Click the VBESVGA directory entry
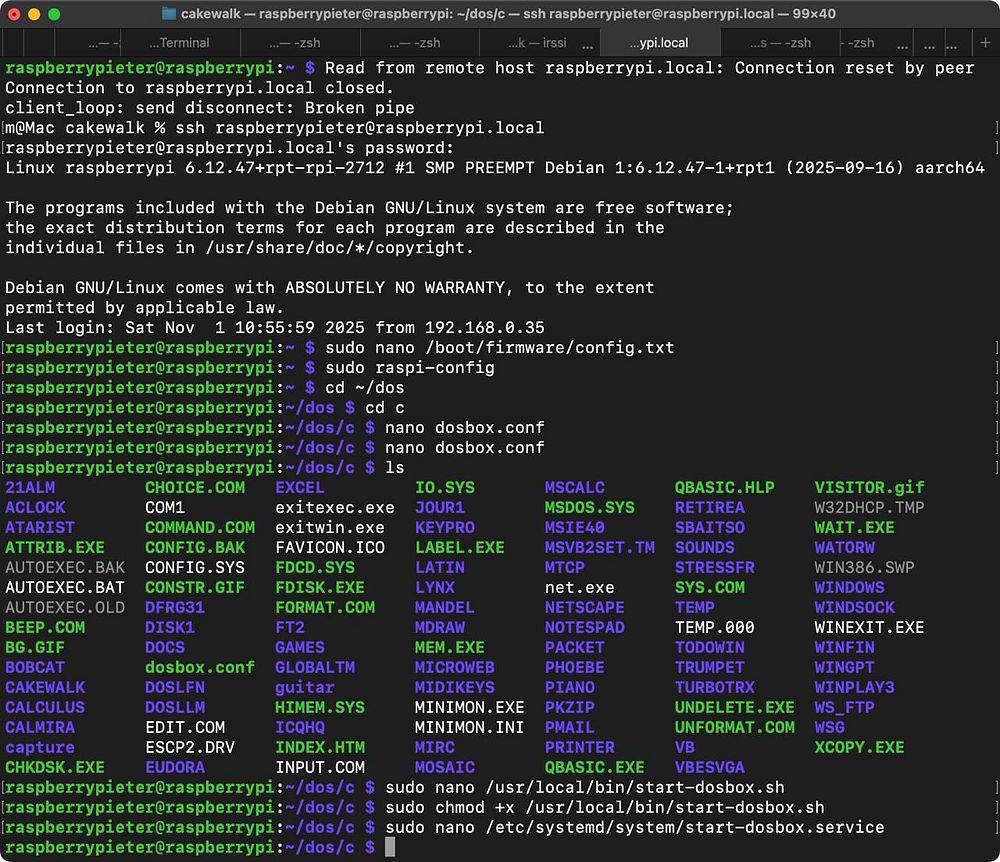Viewport: 1000px width, 862px height. (710, 768)
